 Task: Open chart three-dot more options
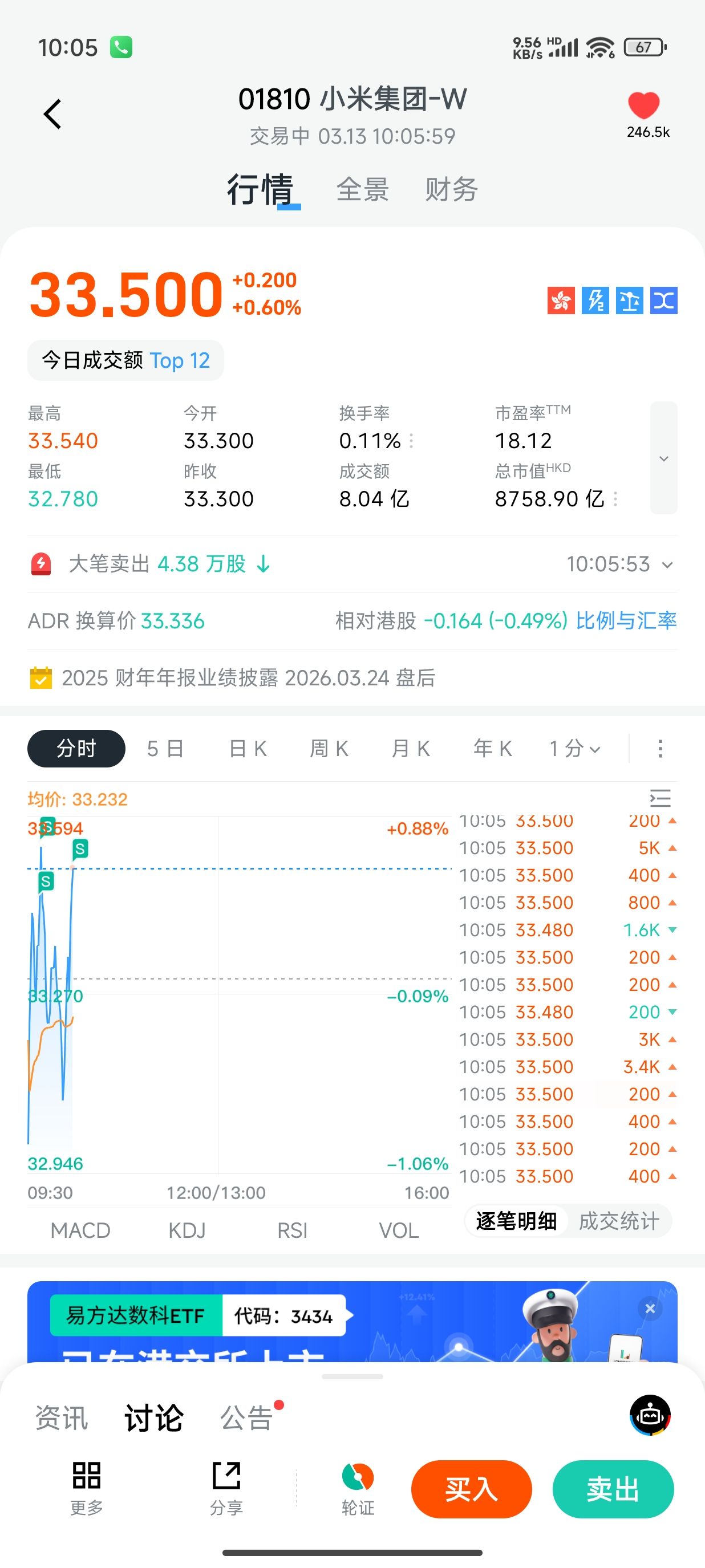coord(660,749)
